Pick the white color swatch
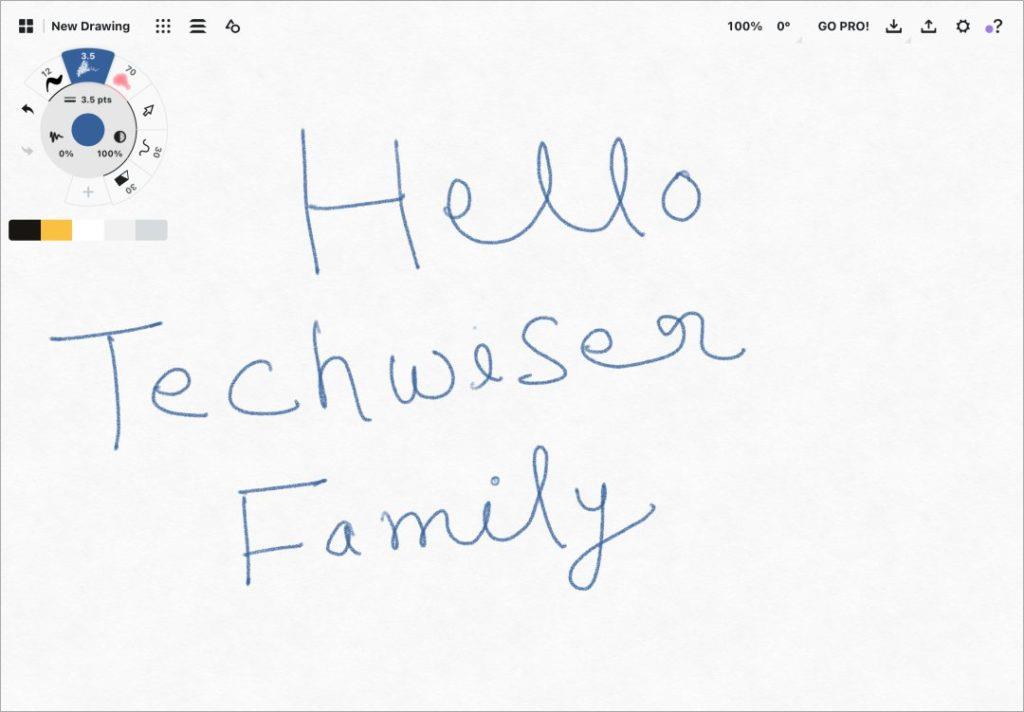Image resolution: width=1024 pixels, height=712 pixels. coord(88,230)
